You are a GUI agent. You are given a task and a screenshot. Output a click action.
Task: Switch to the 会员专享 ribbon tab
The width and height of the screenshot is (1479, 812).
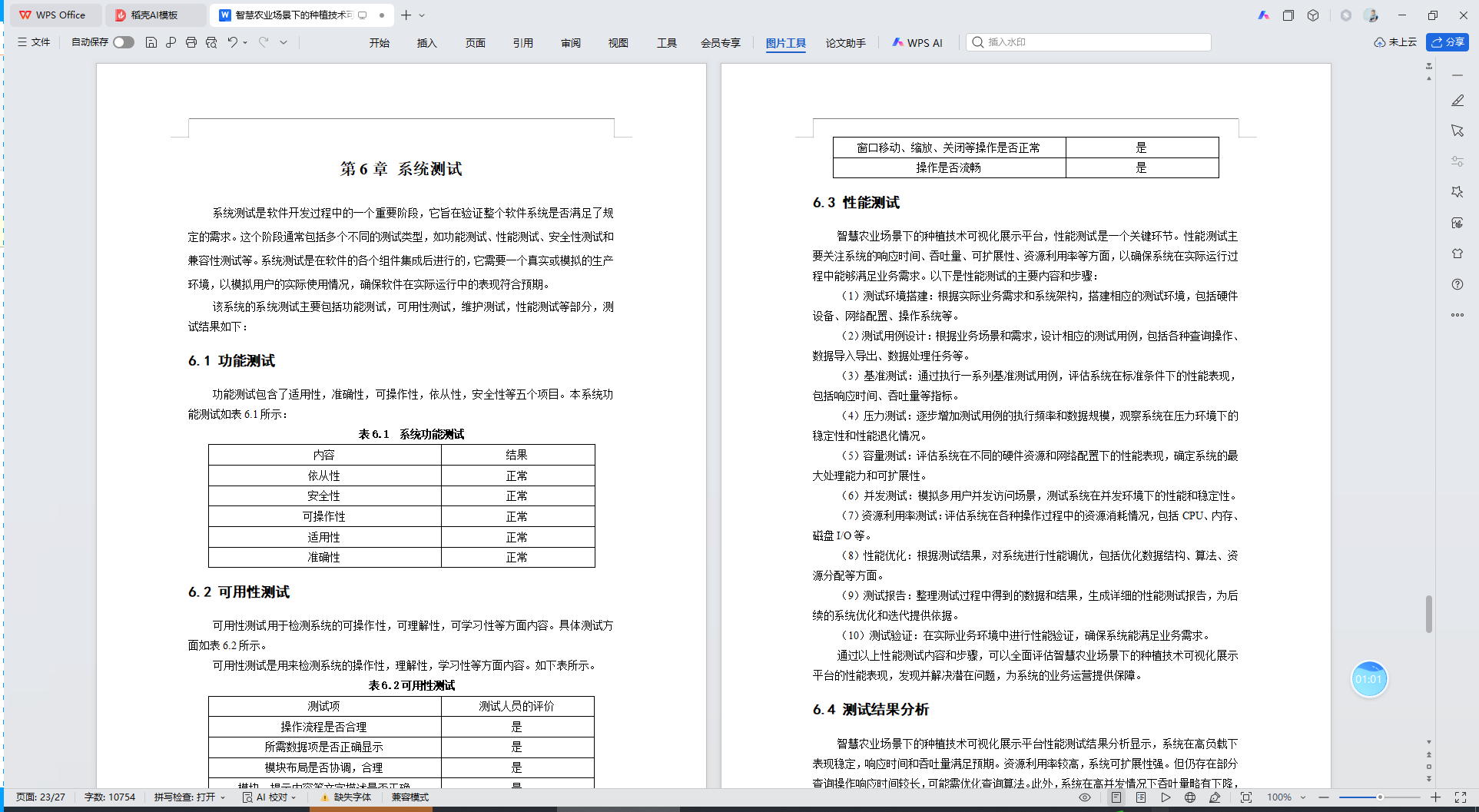[720, 43]
